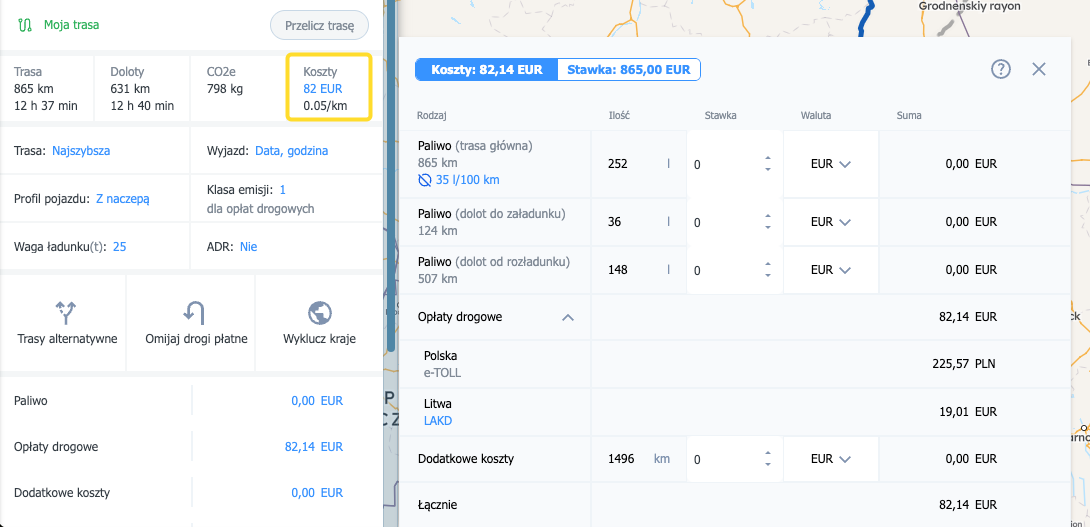The image size is (1090, 527).
Task: Open the help question mark icon
Action: coord(1001,69)
